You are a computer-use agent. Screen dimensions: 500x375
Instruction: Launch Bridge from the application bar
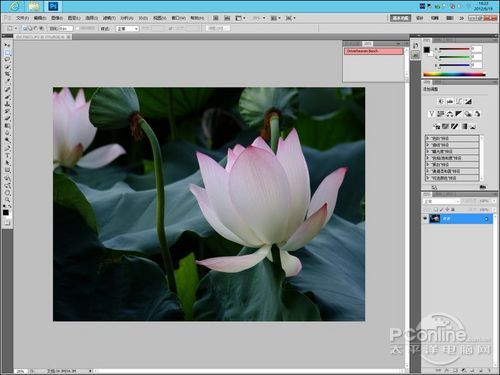coord(216,18)
